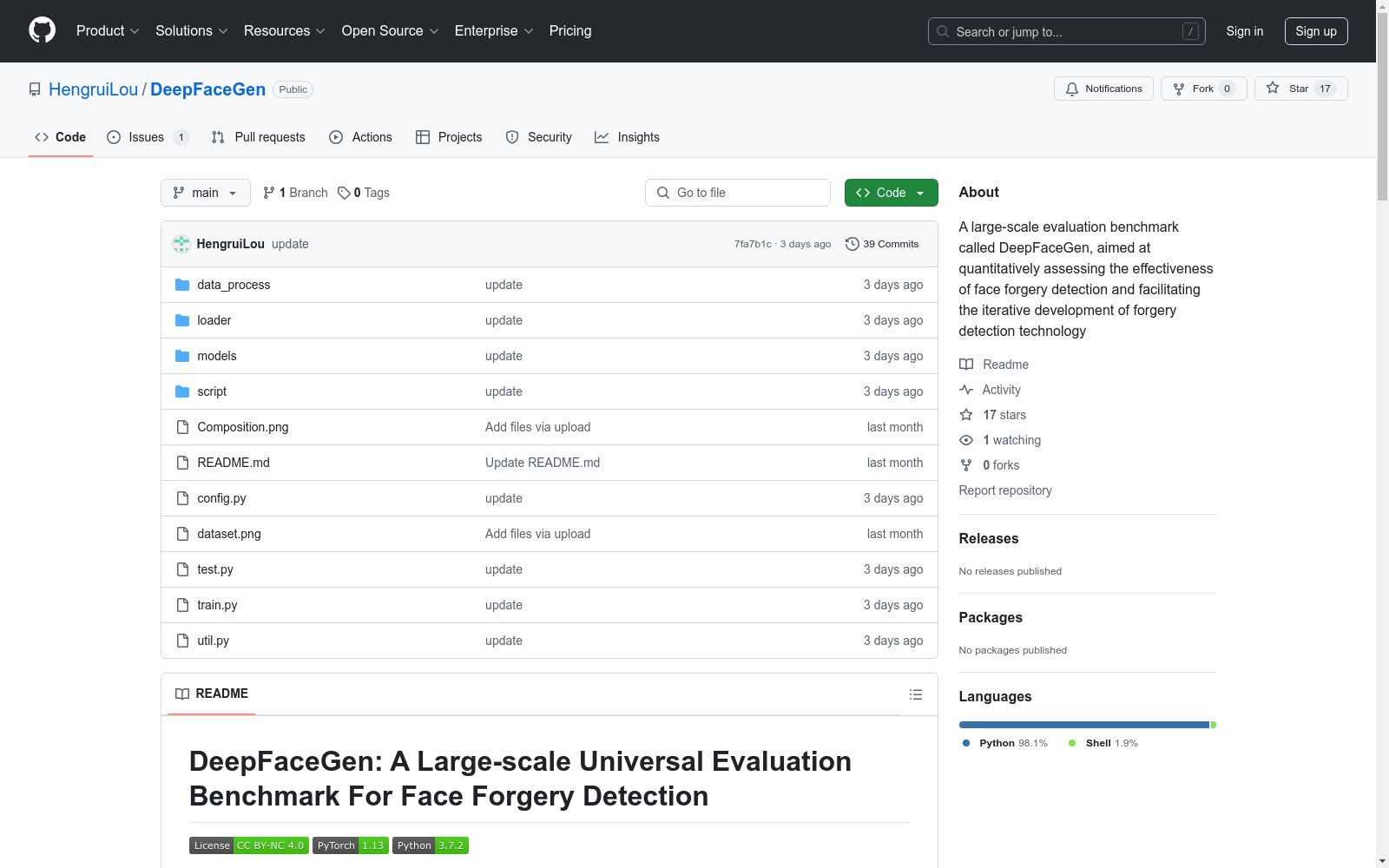Viewport: 1389px width, 868px height.
Task: Select the Code tab
Action: [x=61, y=137]
